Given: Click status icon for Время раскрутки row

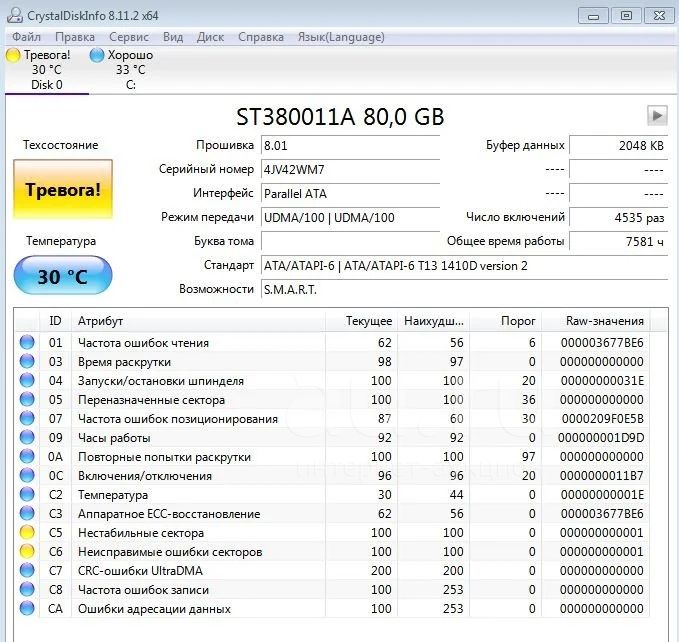Looking at the screenshot, I should [x=27, y=361].
